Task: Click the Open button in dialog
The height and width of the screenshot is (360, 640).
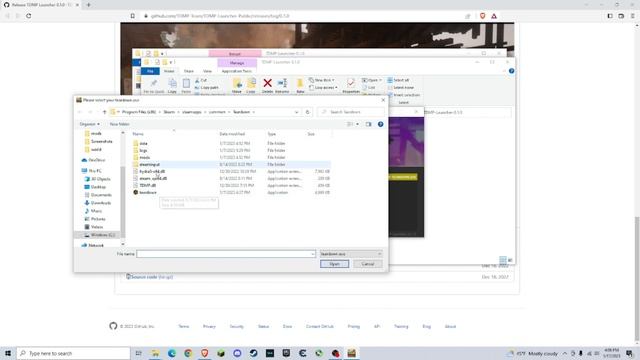Action: 334,264
